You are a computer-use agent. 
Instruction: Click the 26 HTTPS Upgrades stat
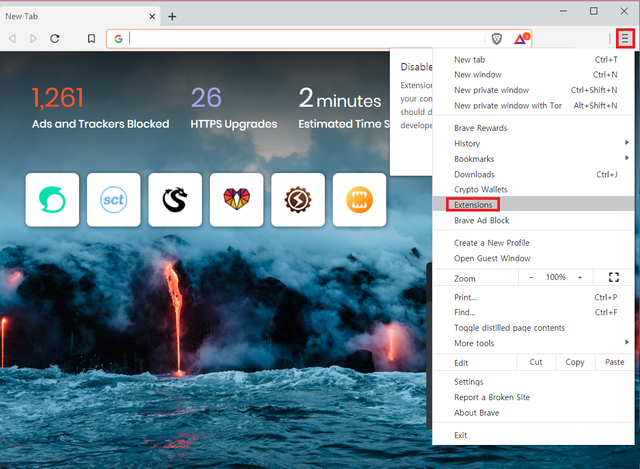pos(233,108)
